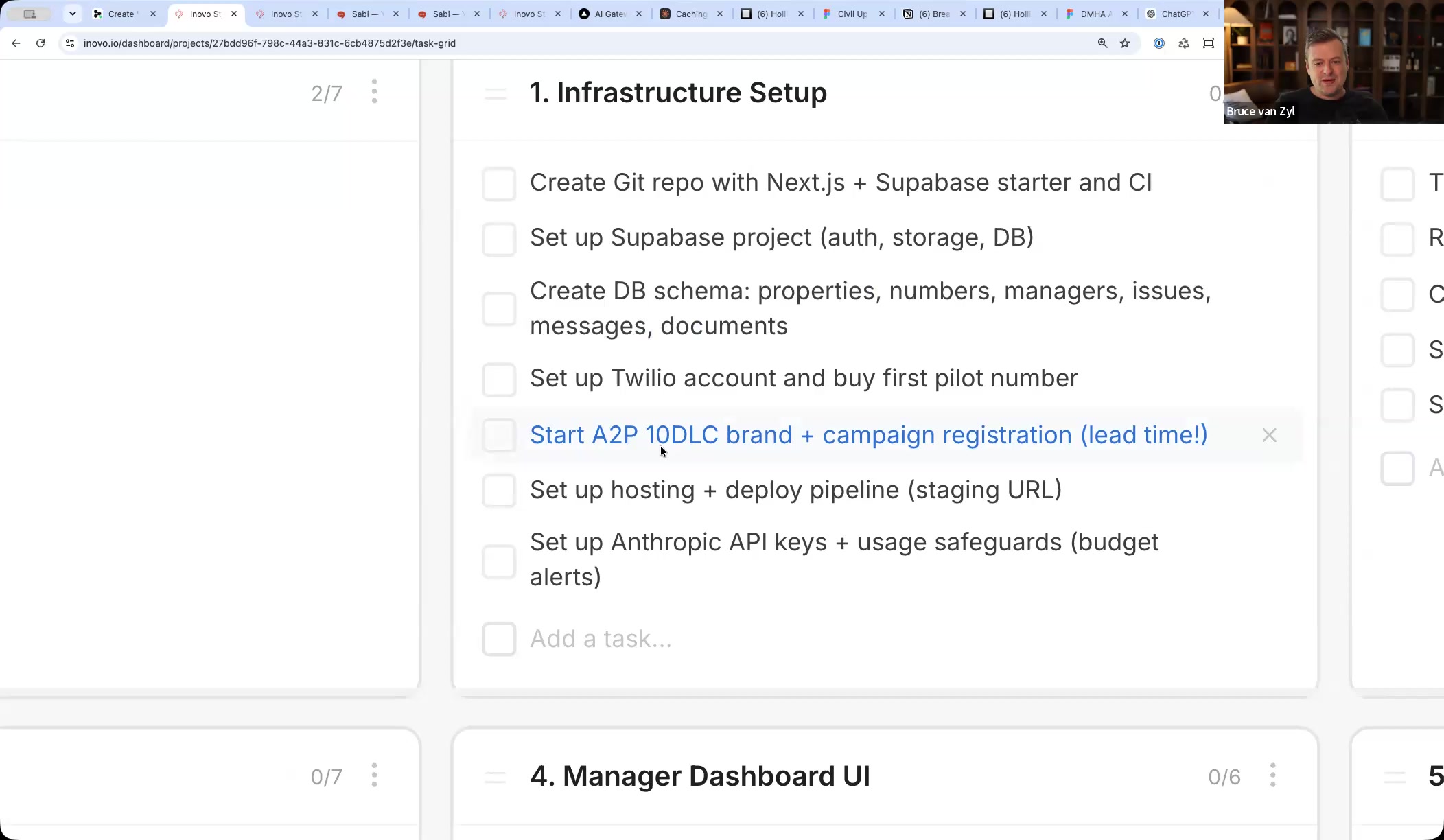The image size is (1444, 840).
Task: Open site information icon in address bar
Action: point(69,43)
